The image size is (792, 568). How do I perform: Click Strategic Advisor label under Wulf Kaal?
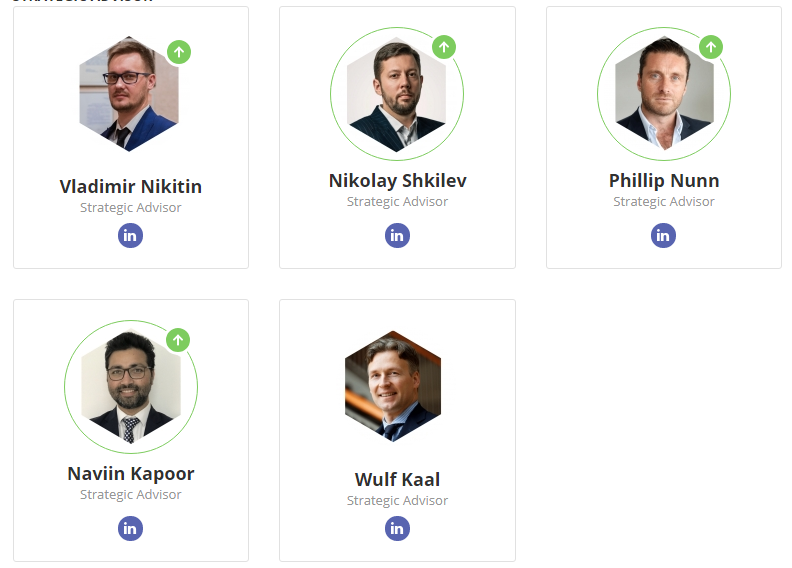click(x=397, y=500)
